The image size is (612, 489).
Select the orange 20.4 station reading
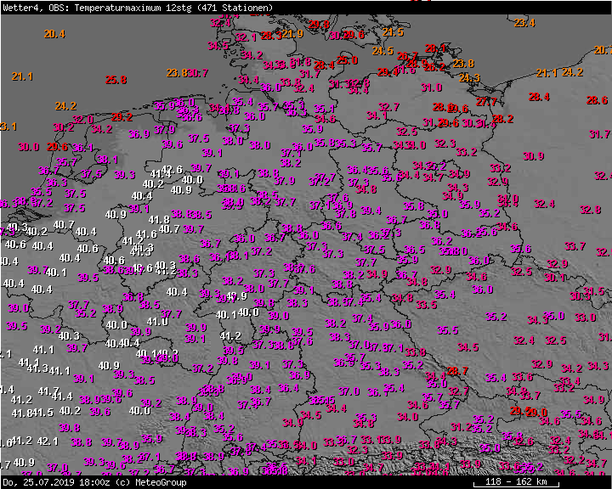pos(54,34)
